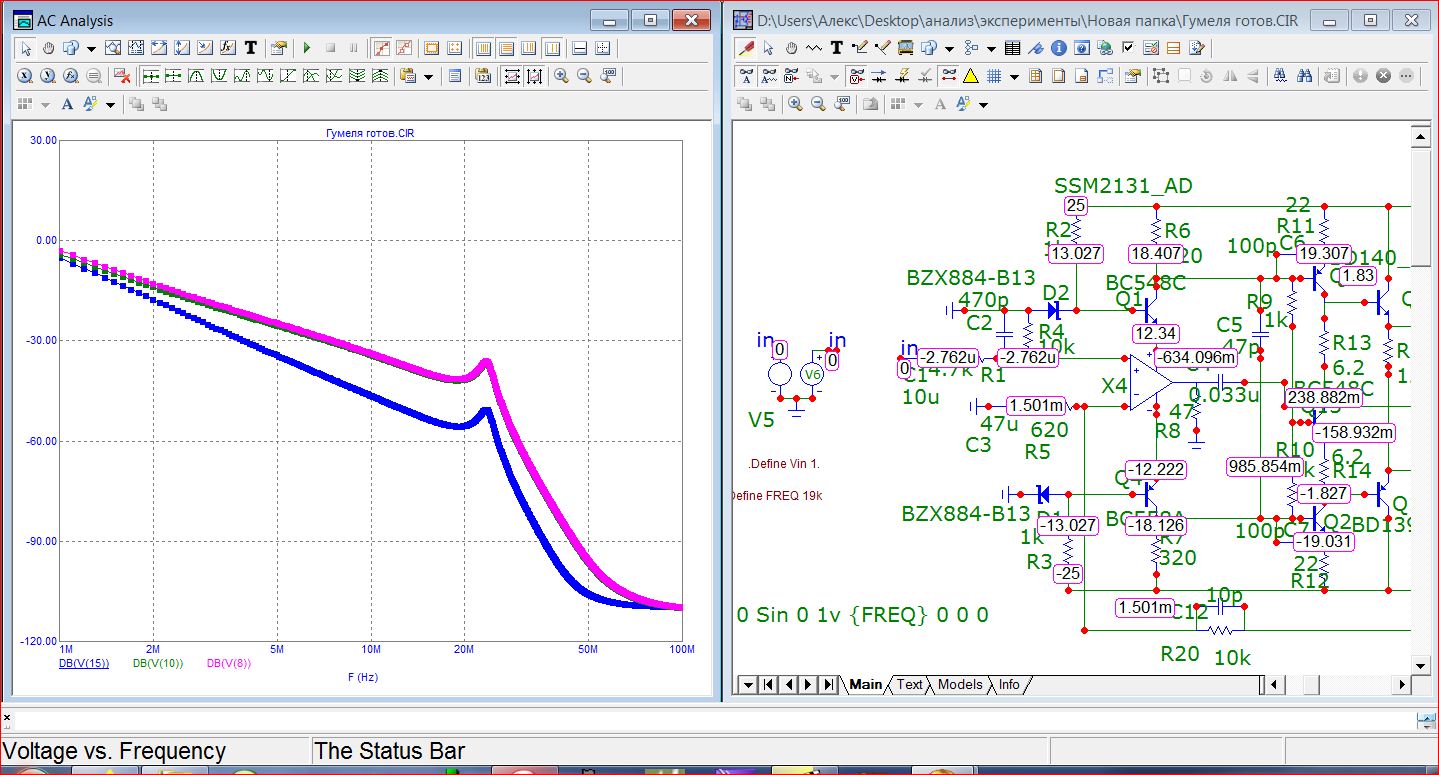Click the DB(V(15)) trace label

pos(84,663)
